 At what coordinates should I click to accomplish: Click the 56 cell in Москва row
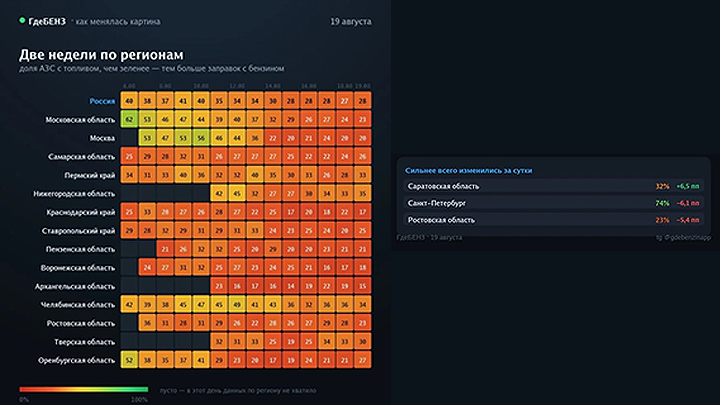pos(201,138)
